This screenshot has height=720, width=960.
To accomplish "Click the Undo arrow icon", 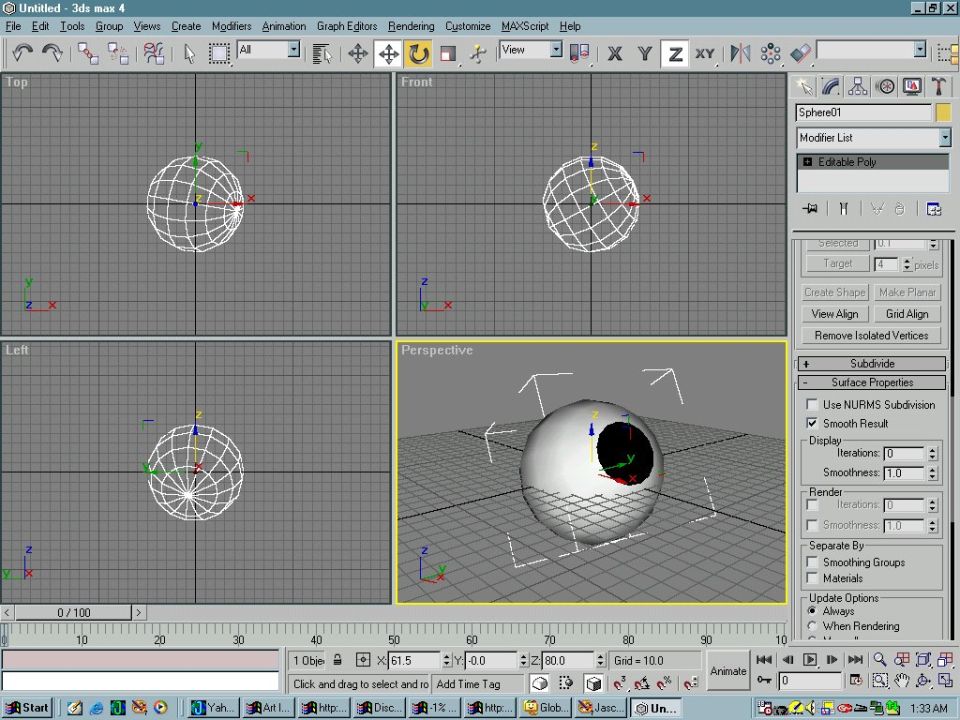I will click(23, 53).
